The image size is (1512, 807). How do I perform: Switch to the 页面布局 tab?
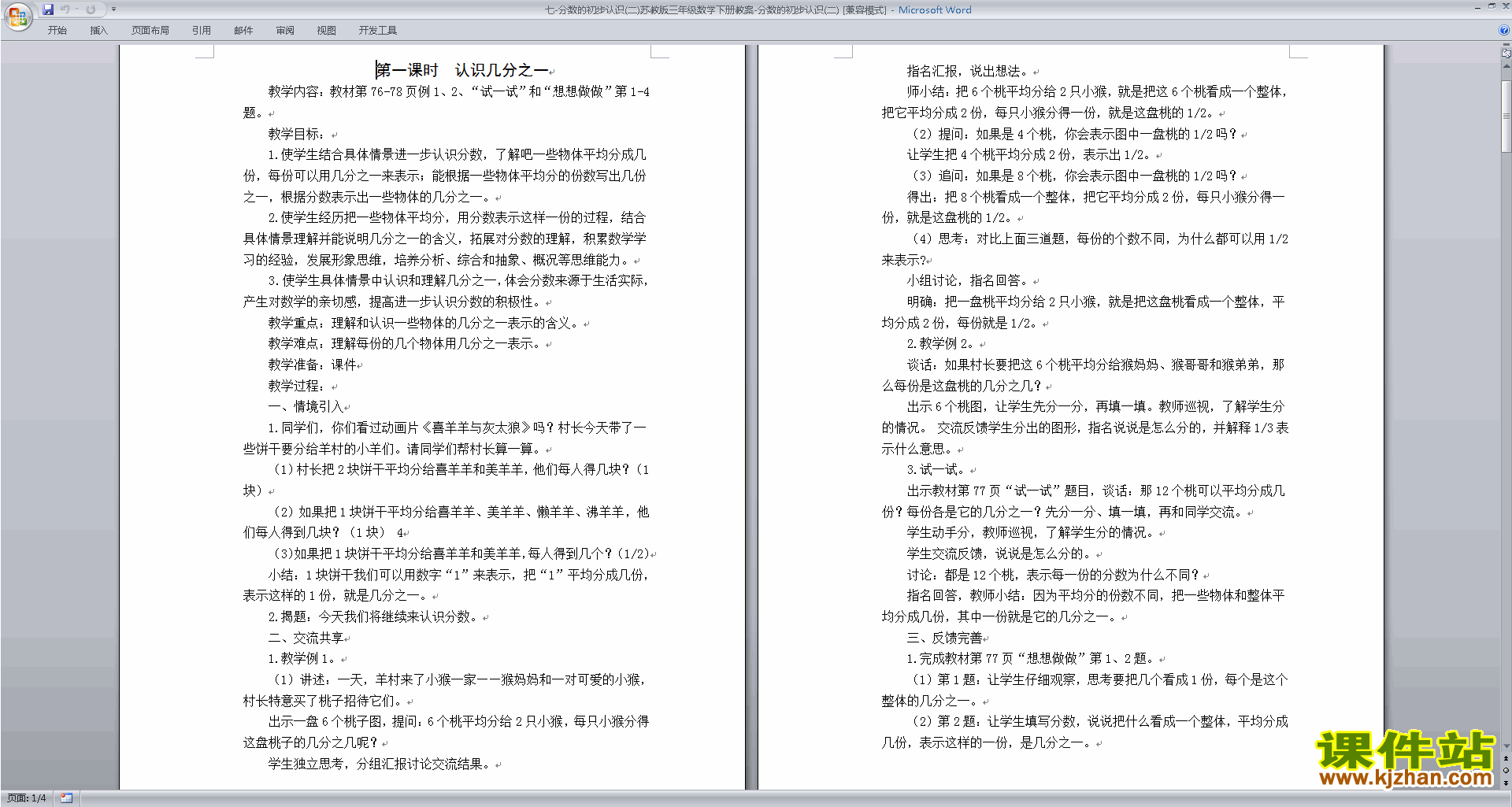[x=150, y=31]
